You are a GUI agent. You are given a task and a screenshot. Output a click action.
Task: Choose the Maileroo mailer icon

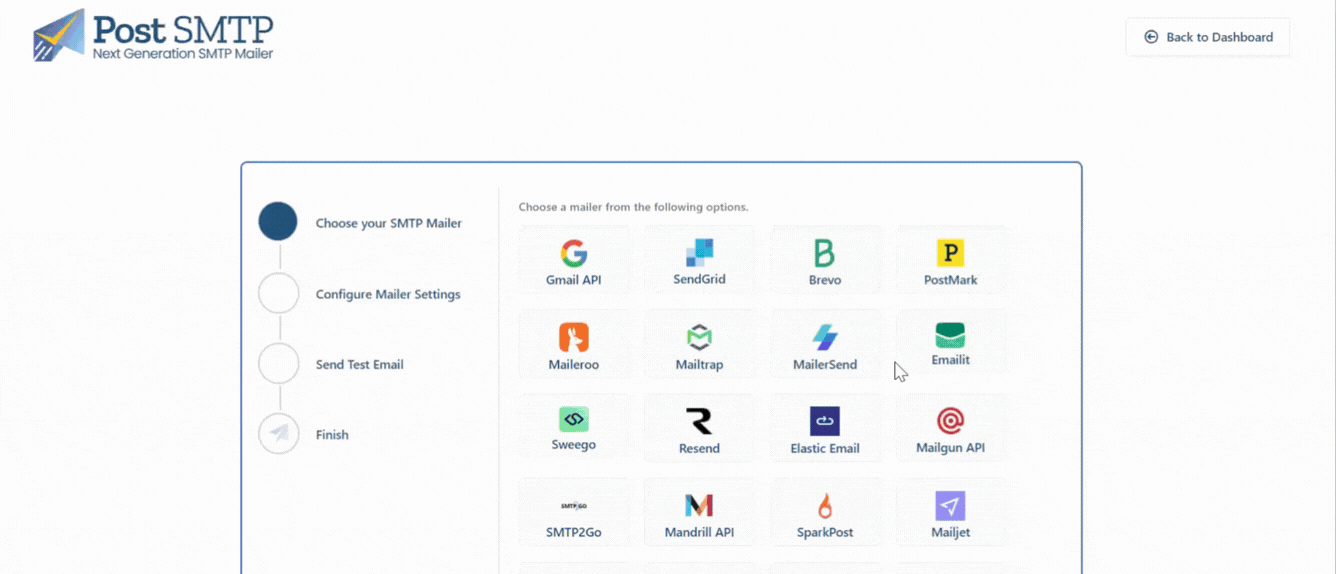point(574,337)
